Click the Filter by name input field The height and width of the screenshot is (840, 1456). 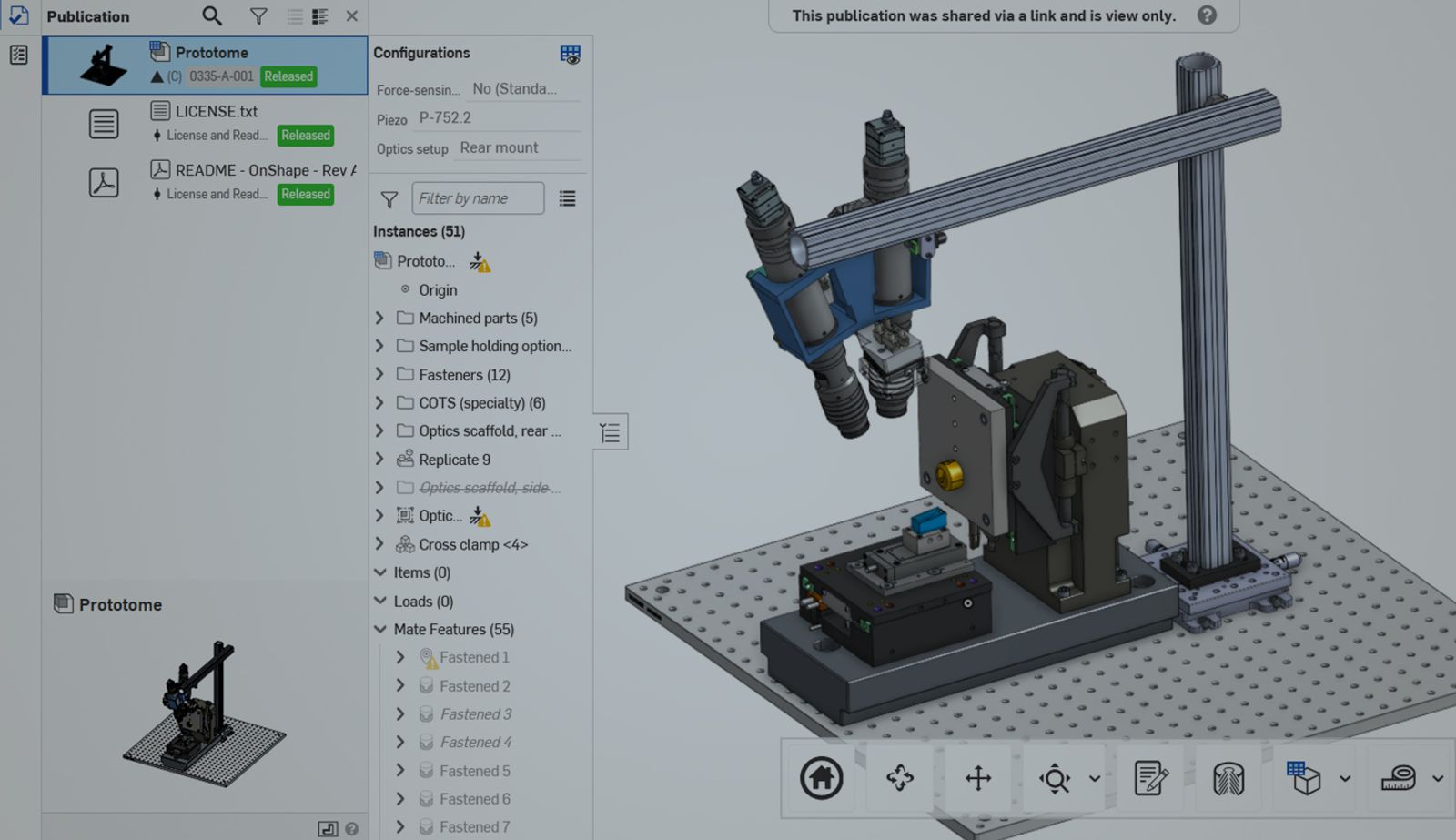(477, 197)
